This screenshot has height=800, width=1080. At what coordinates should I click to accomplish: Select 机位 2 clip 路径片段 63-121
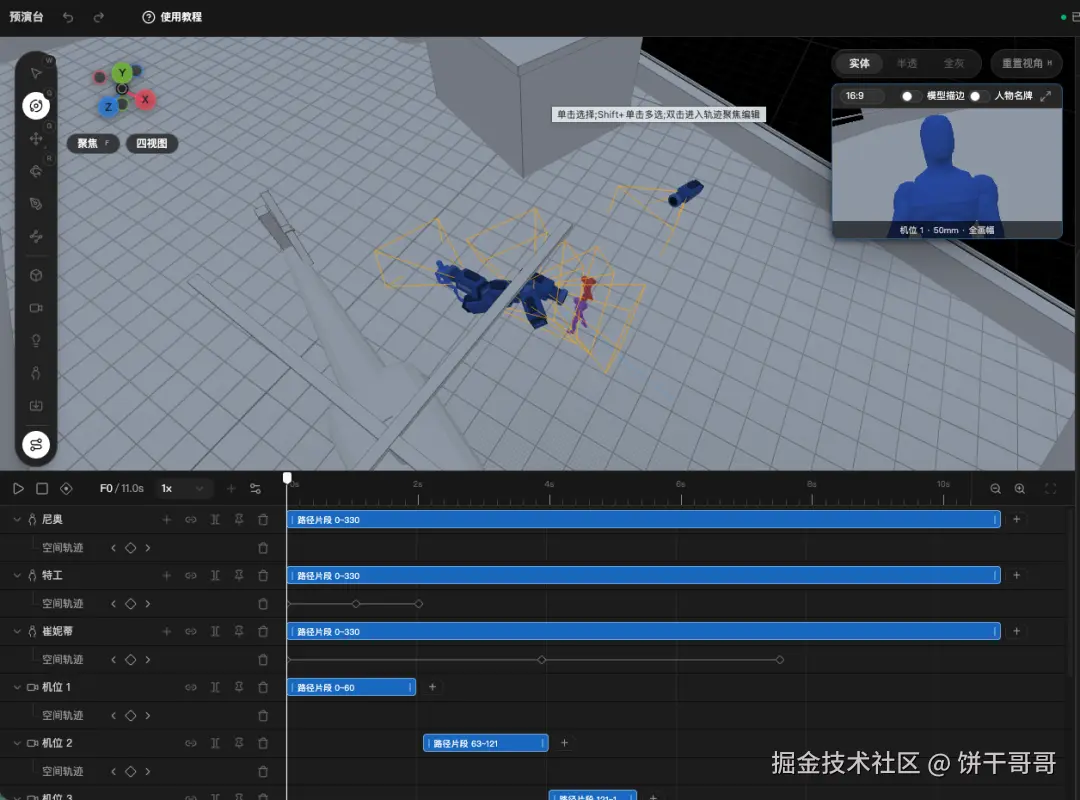486,743
